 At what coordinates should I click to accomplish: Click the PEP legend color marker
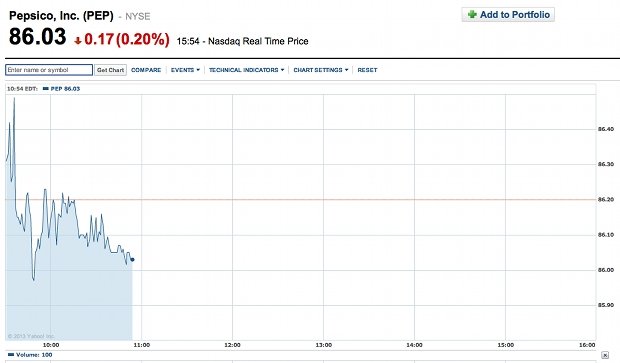tap(45, 89)
